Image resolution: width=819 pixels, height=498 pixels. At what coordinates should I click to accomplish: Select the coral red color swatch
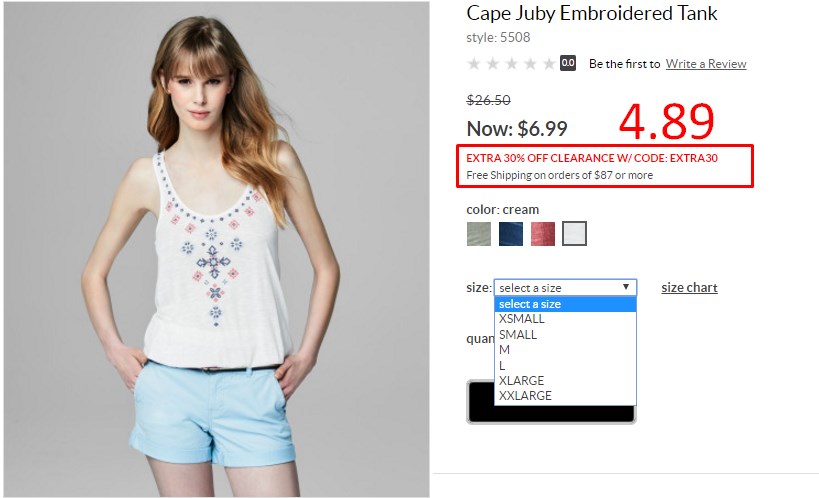(x=543, y=234)
